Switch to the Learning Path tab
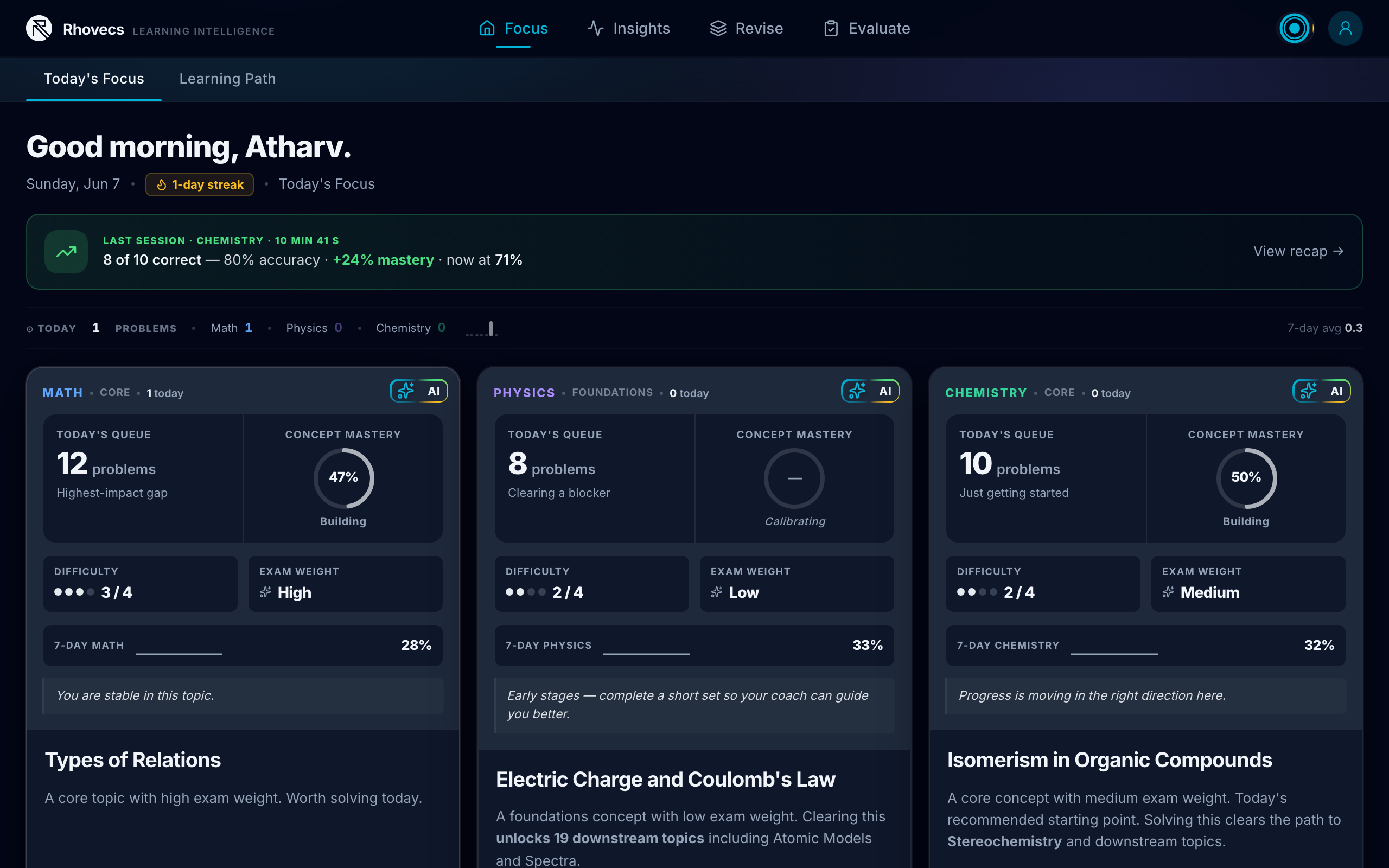This screenshot has width=1389, height=868. tap(227, 79)
